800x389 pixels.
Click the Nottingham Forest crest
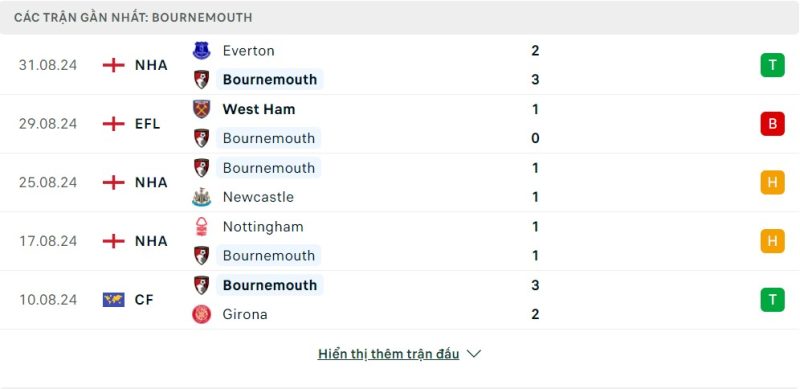click(202, 227)
